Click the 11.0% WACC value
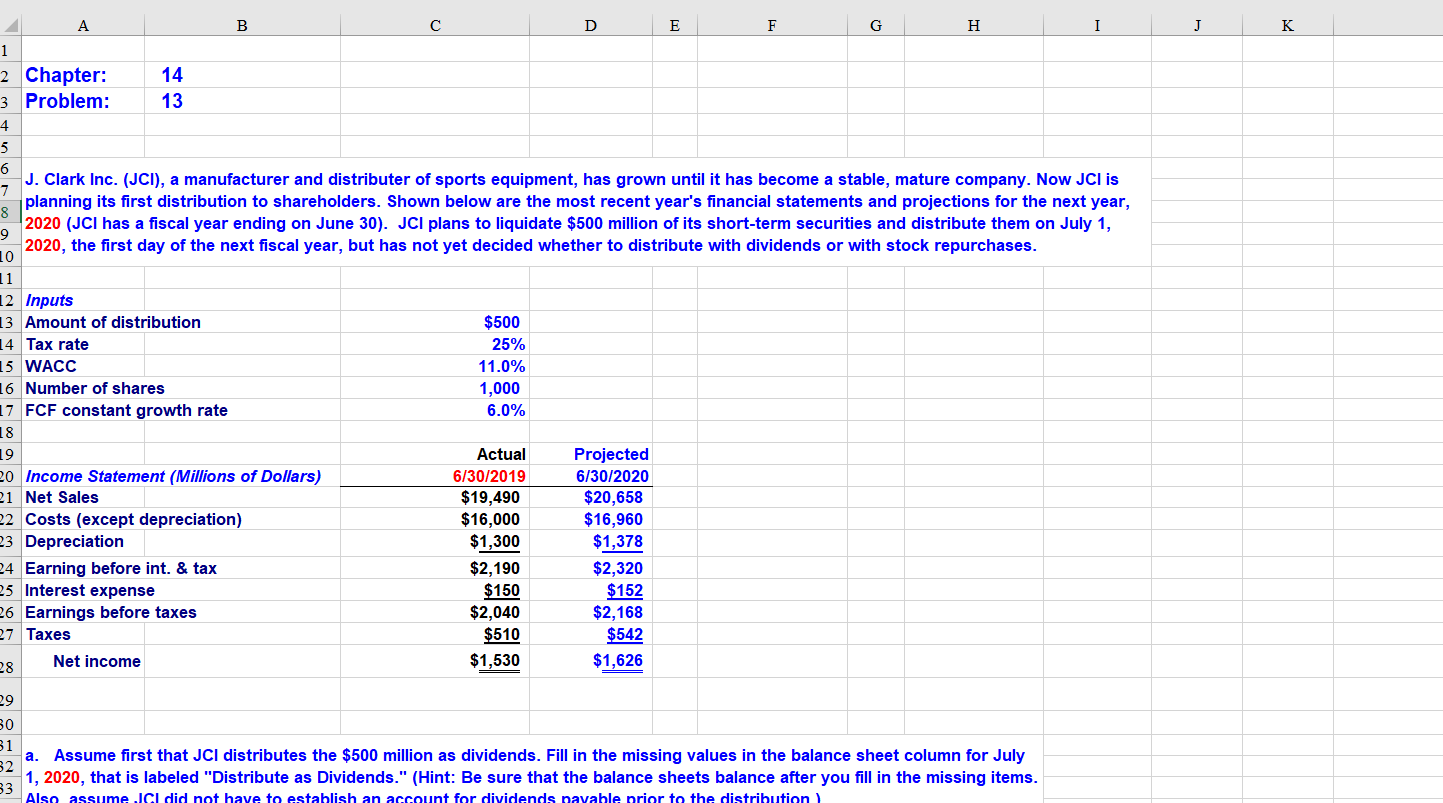The image size is (1443, 803). click(x=502, y=366)
